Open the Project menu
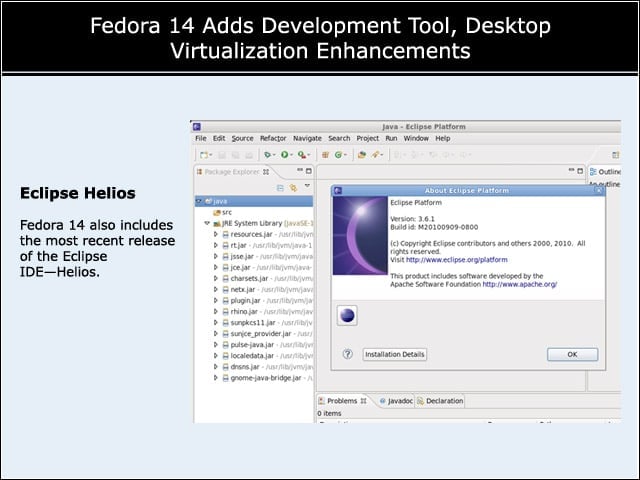Image resolution: width=640 pixels, height=480 pixels. 368,138
